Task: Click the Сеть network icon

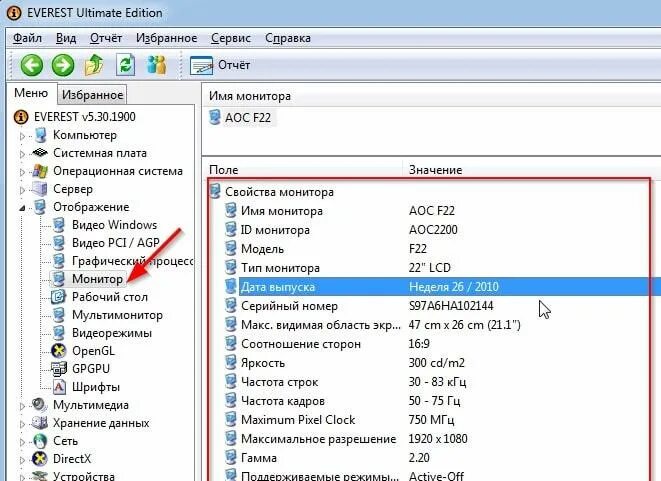Action: pyautogui.click(x=40, y=441)
